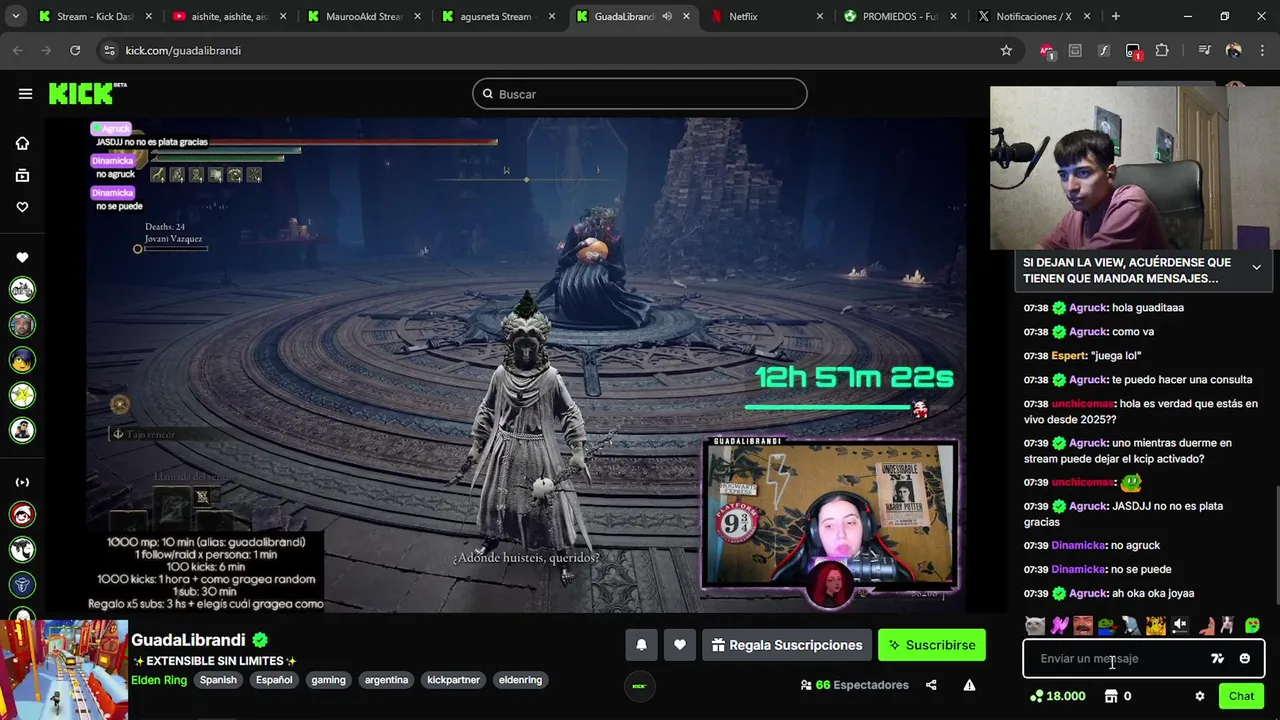
Task: Open the Browse icon in the sidebar
Action: (22, 175)
